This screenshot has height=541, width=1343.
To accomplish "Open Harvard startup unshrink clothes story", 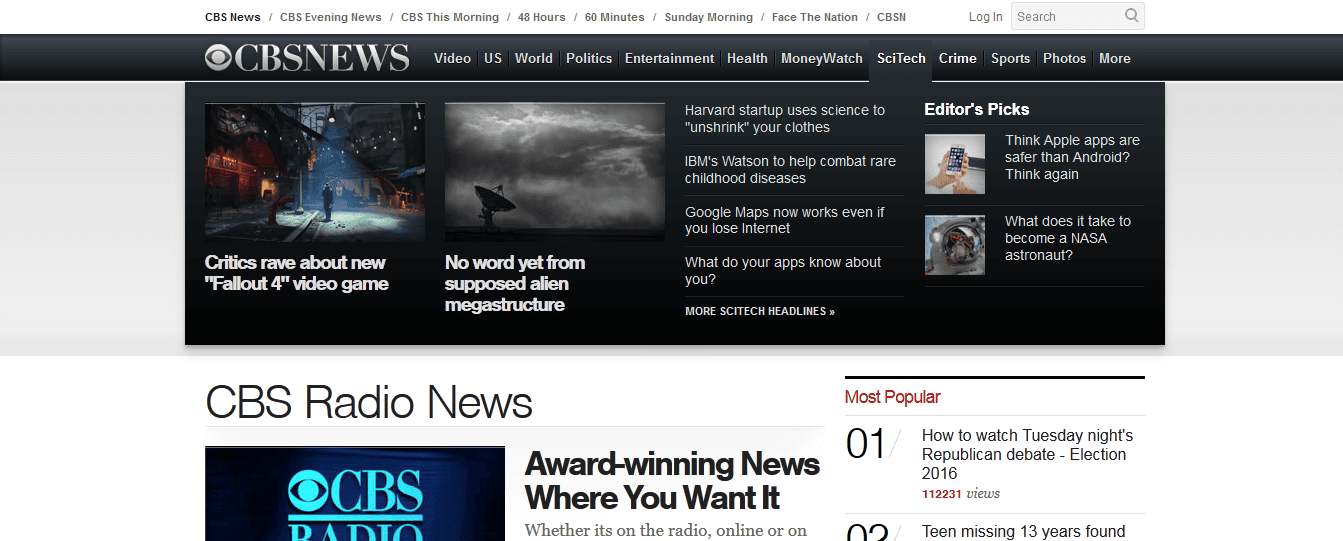I will (785, 119).
